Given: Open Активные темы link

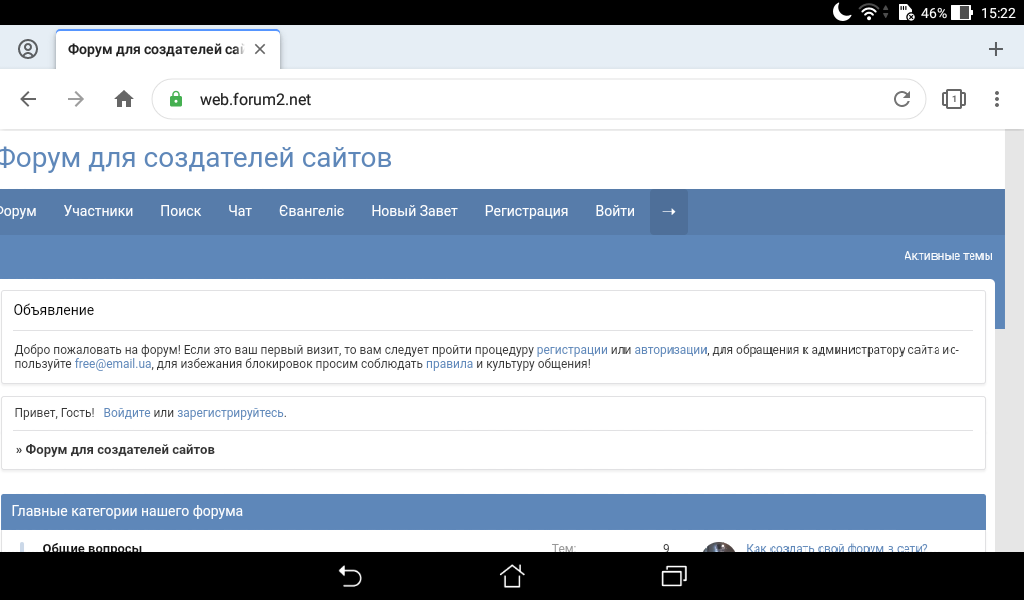Looking at the screenshot, I should coord(948,256).
